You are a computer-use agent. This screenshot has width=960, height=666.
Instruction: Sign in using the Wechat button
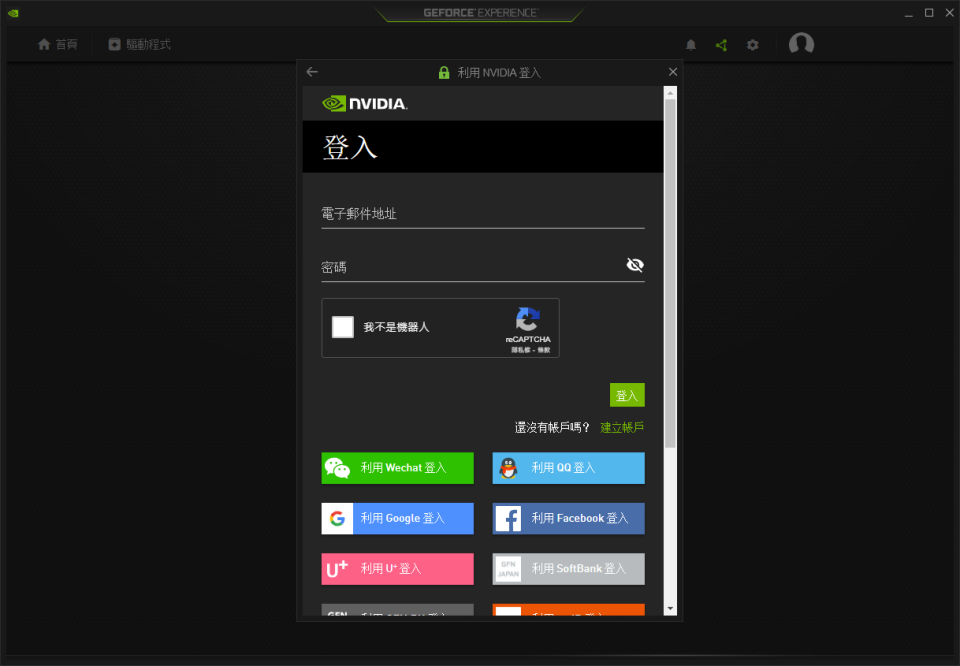[x=397, y=468]
